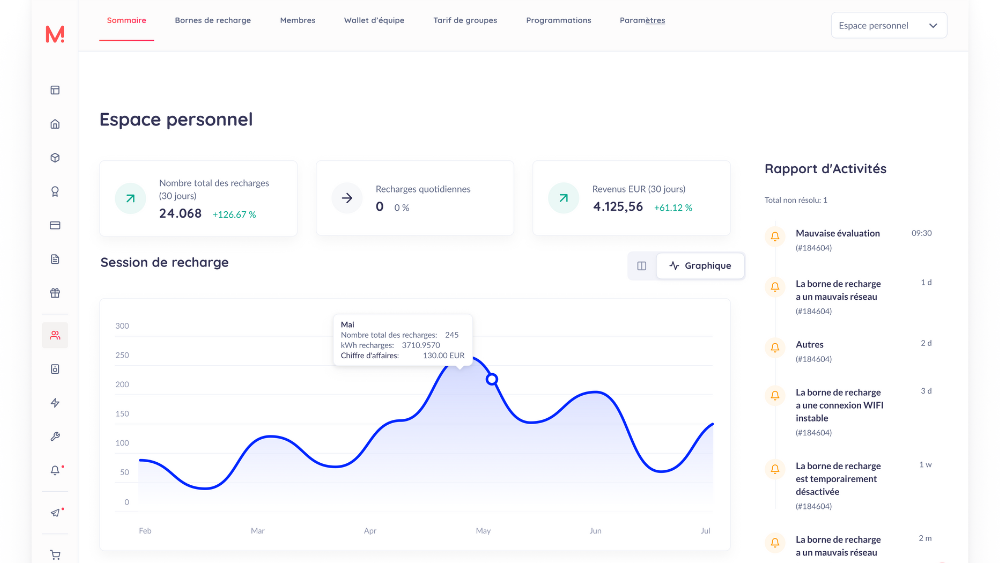
Task: Click bell icon beside the 1 d network alert
Action: [x=775, y=287]
